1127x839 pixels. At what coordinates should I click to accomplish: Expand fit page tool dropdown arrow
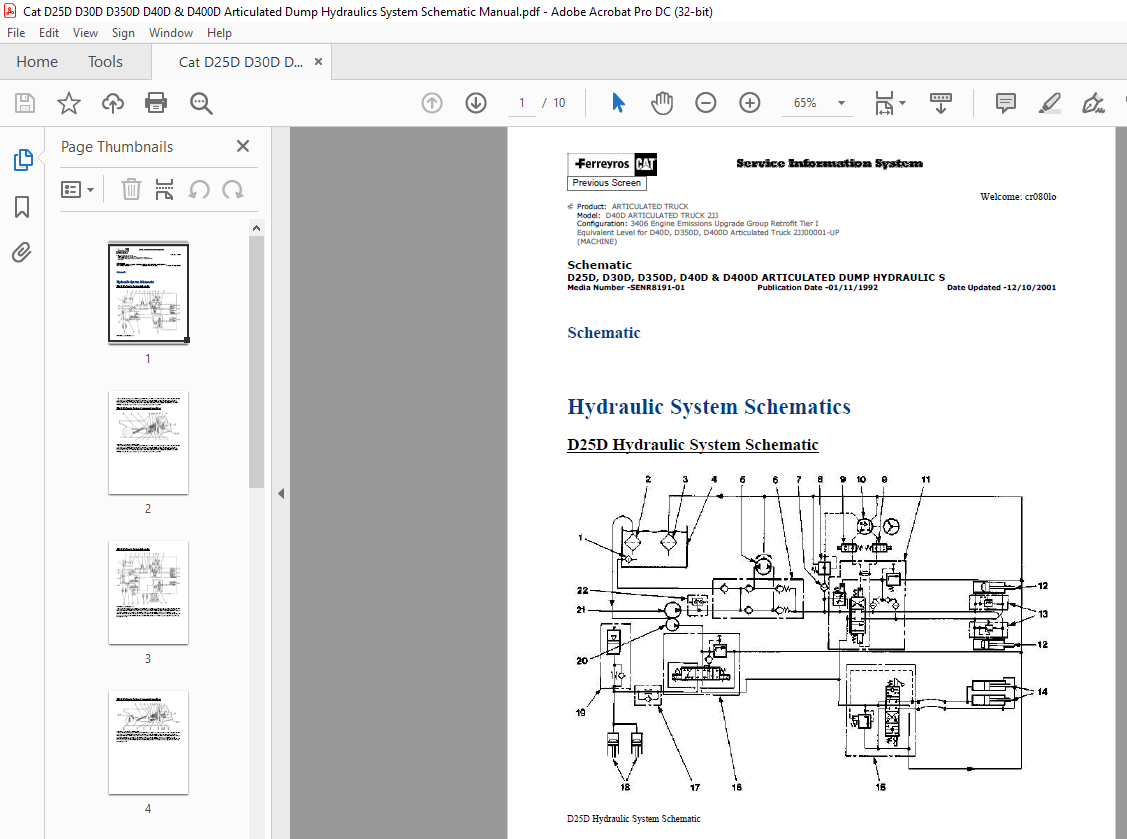click(x=903, y=104)
